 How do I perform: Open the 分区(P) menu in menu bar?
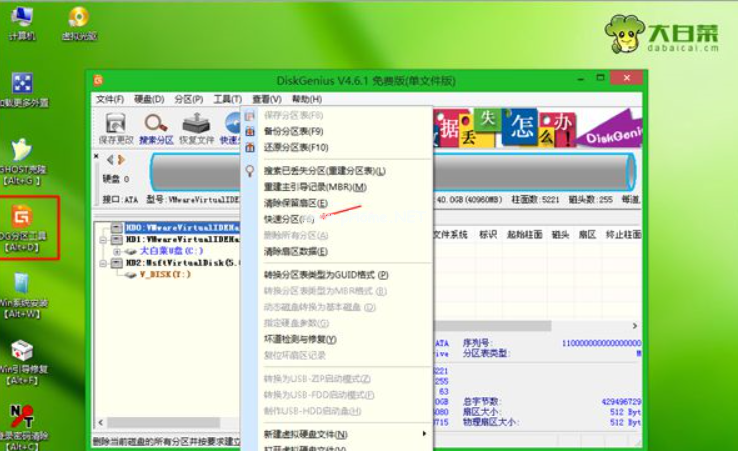pos(188,99)
